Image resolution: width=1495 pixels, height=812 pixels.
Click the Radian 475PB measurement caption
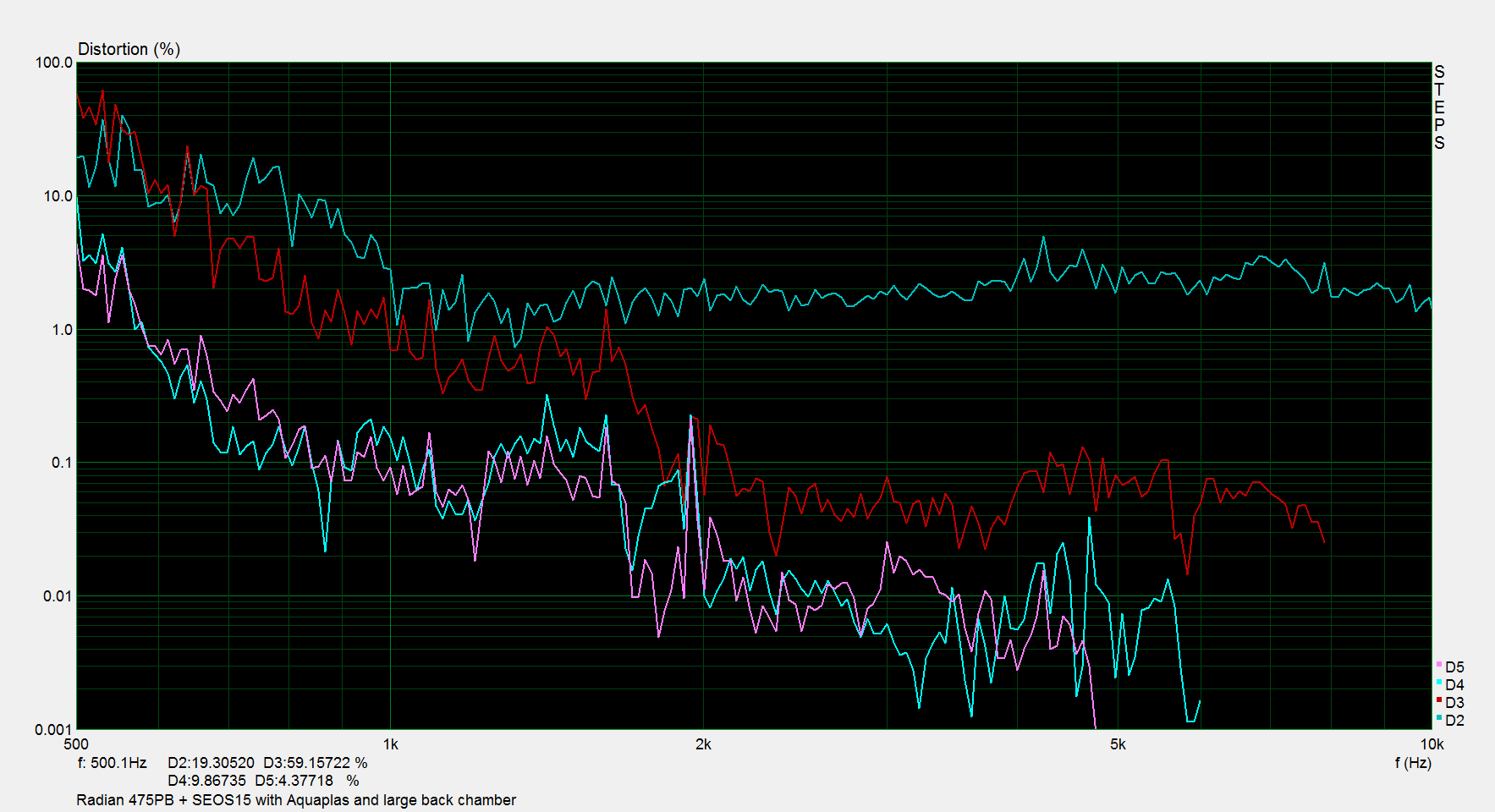[x=296, y=800]
